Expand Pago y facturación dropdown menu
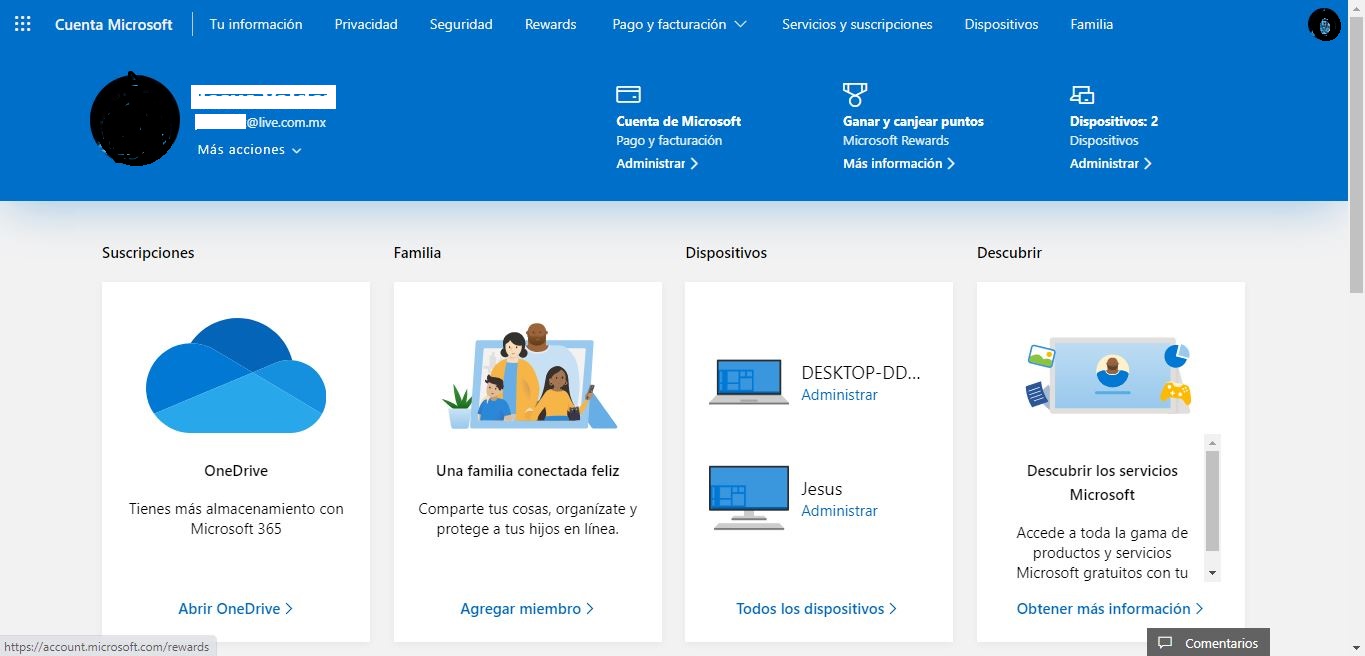 (x=680, y=24)
